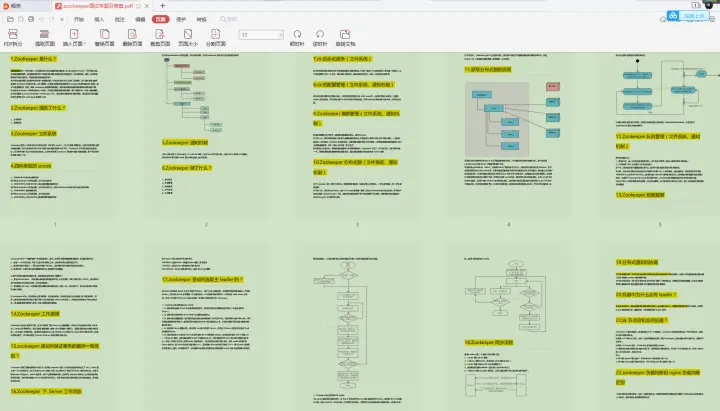720x411 pixels.
Task: Save document with the save icon
Action: point(21,19)
